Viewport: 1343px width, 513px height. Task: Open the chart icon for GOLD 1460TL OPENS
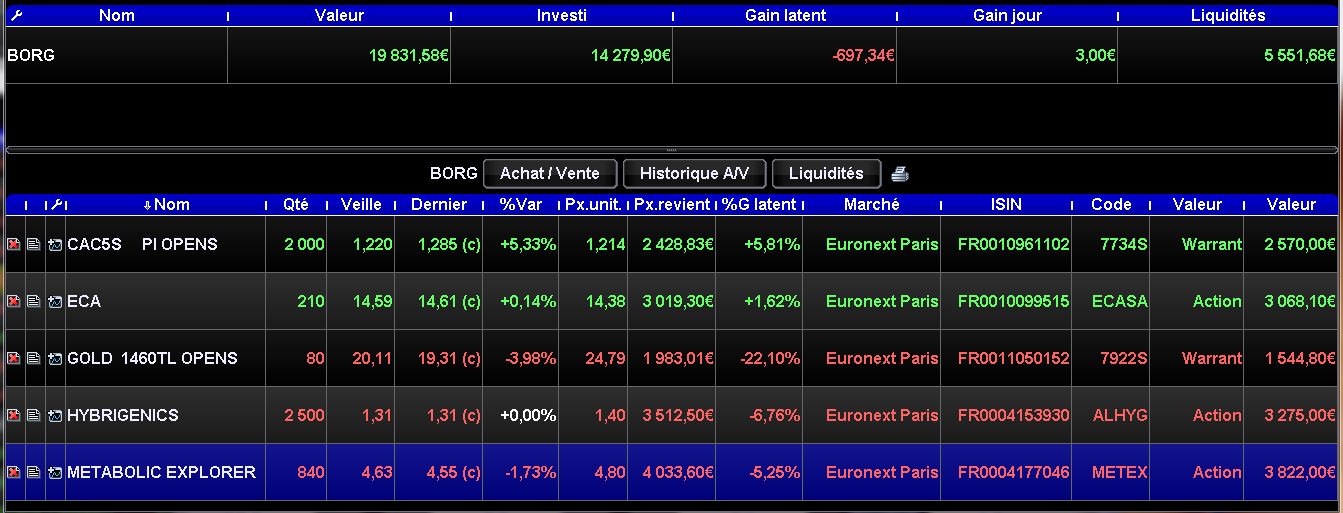(54, 358)
